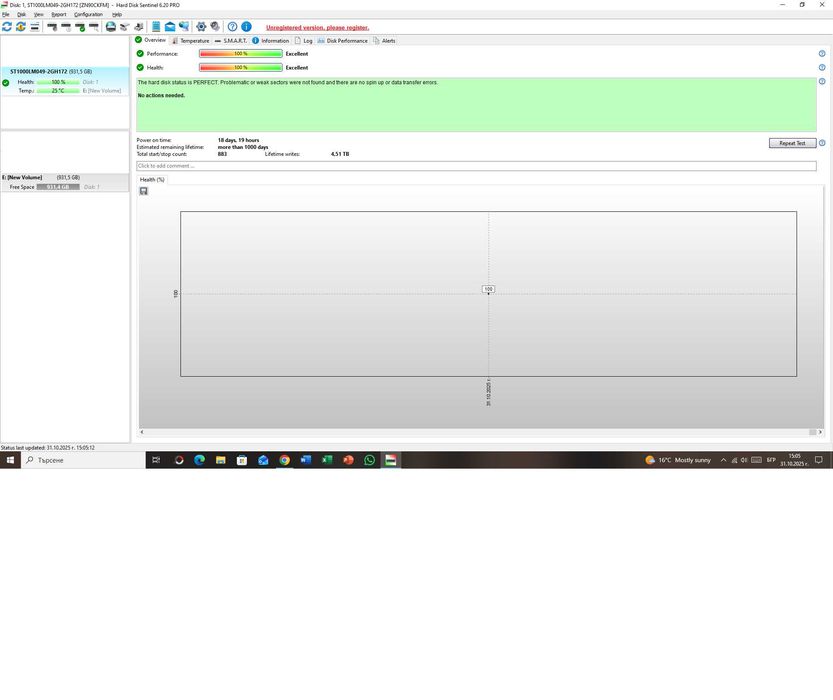Open Google Chrome from the taskbar
Screen dimensions: 833x700
(x=285, y=460)
